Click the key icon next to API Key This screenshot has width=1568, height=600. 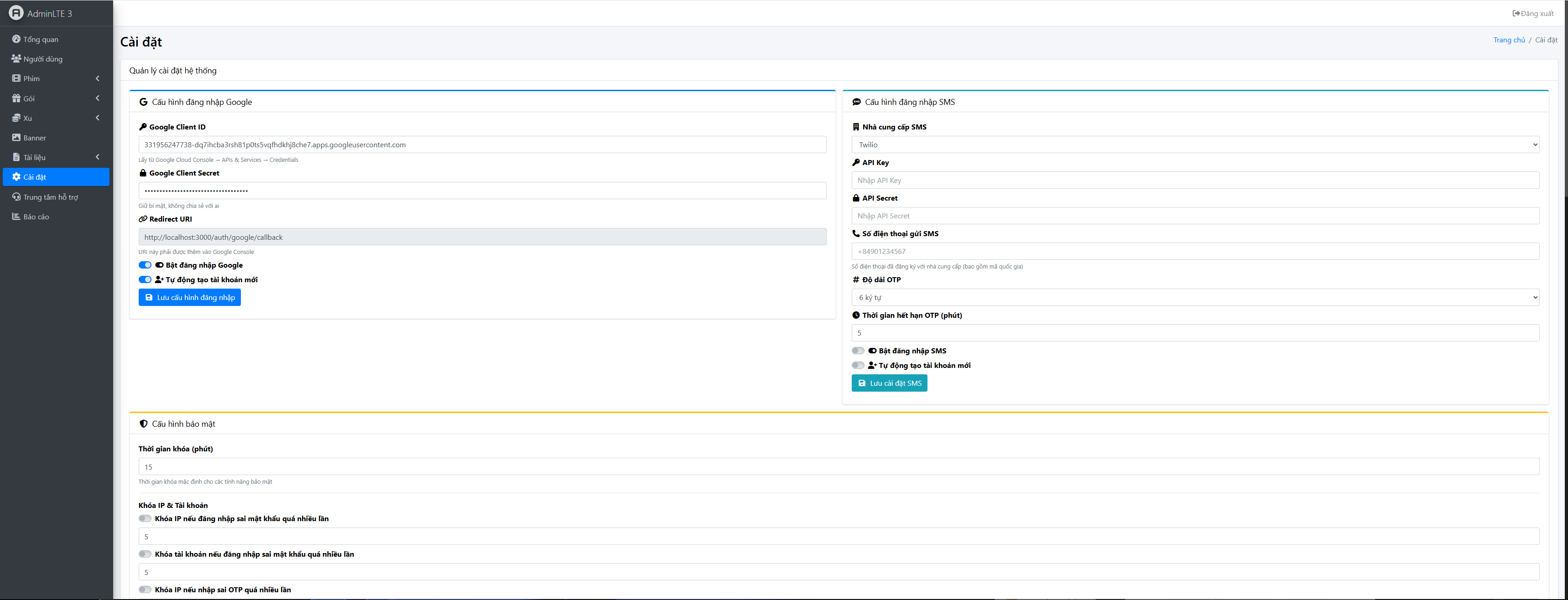856,162
